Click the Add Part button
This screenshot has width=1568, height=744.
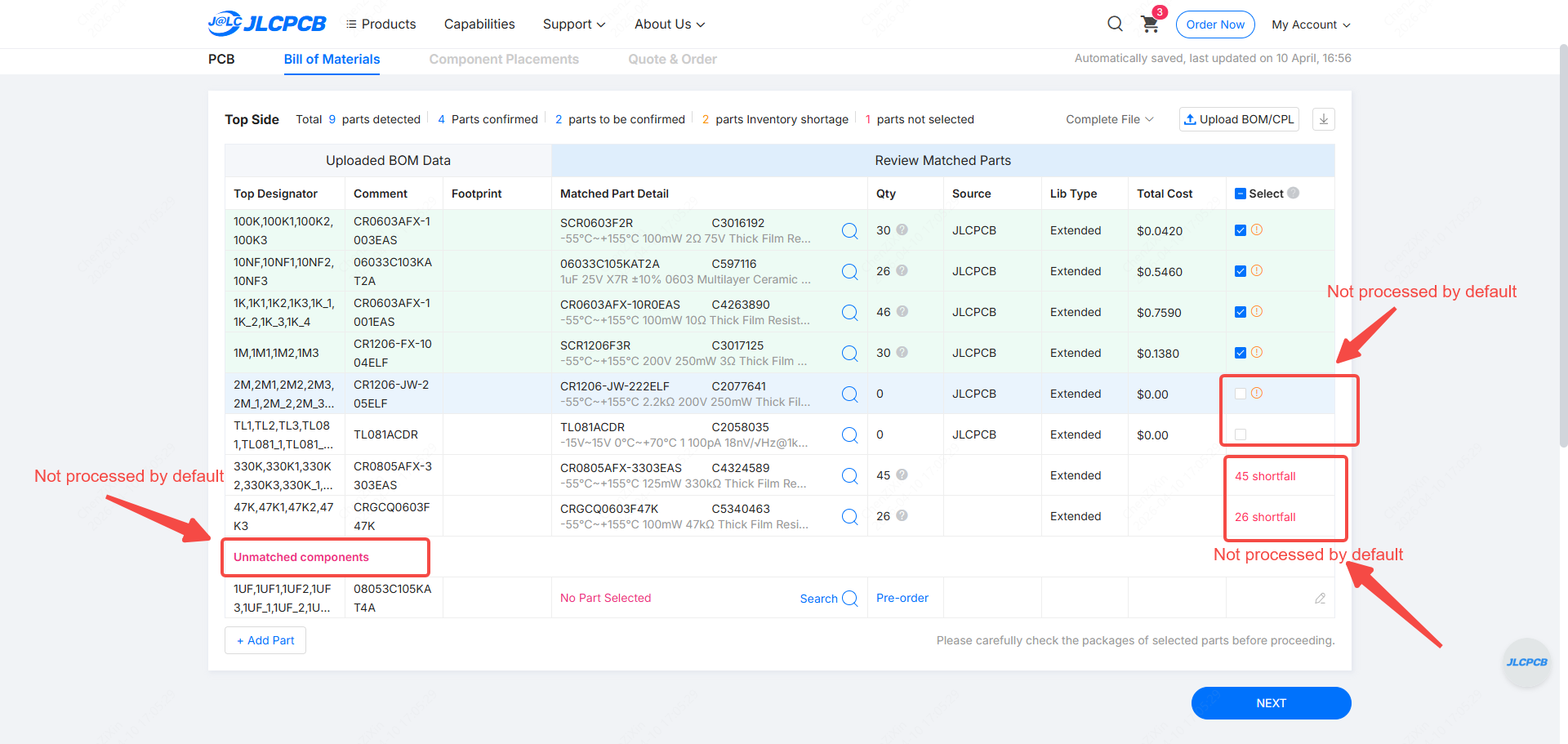pyautogui.click(x=265, y=640)
